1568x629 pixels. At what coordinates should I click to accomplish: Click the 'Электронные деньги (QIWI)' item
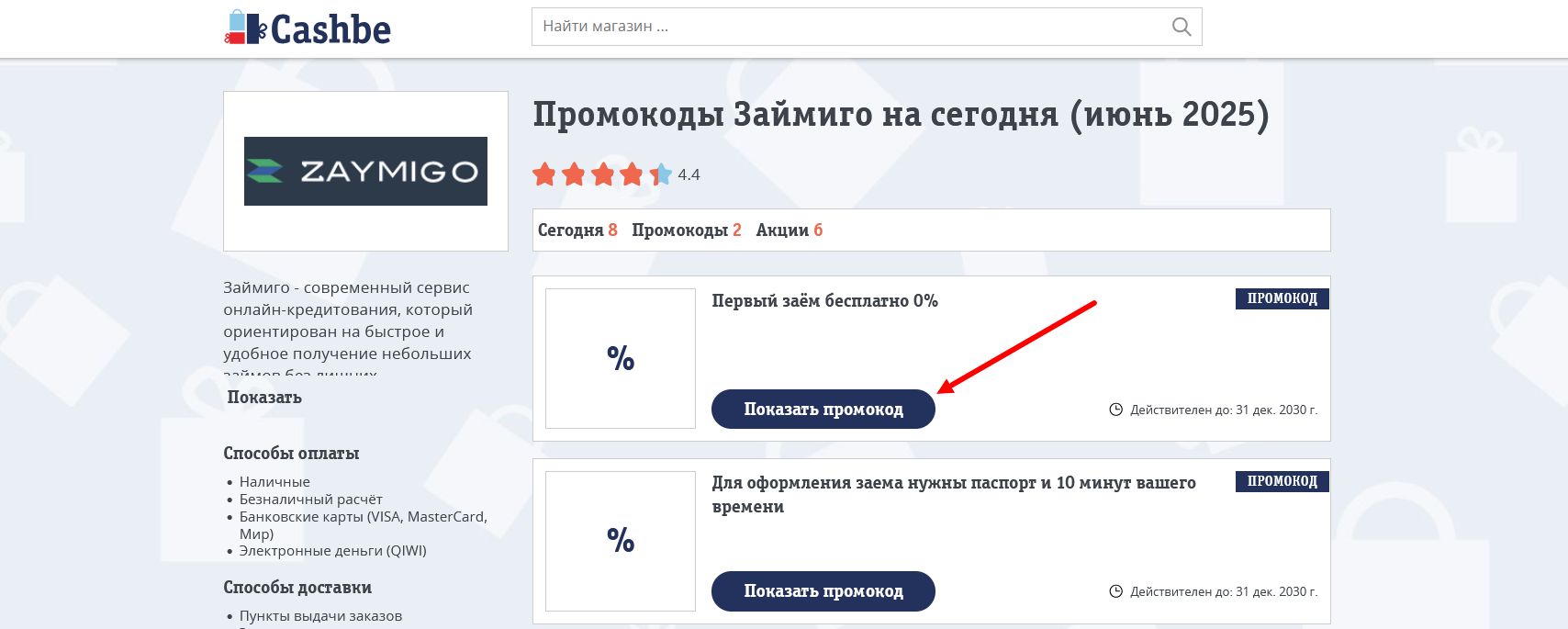pos(333,551)
